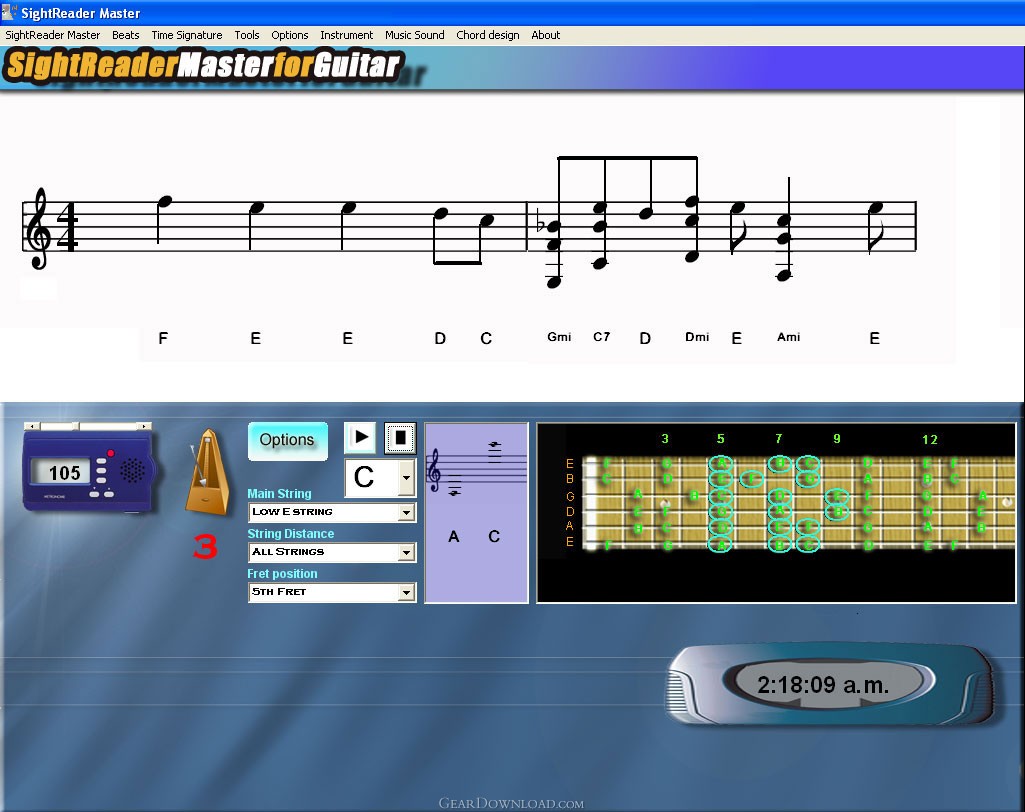1025x812 pixels.
Task: Click circled E on G string, 9th fret
Action: pyautogui.click(x=837, y=496)
